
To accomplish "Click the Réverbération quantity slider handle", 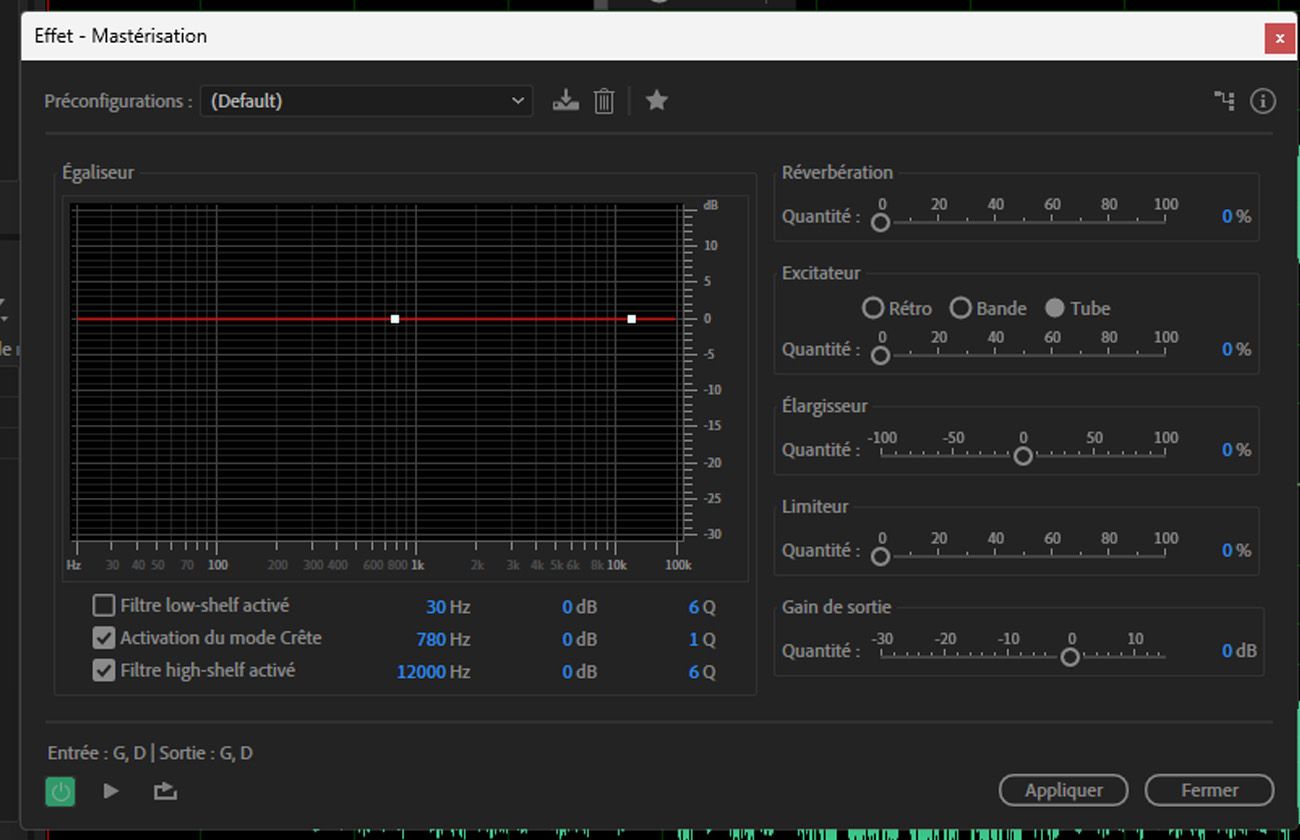I will [880, 222].
